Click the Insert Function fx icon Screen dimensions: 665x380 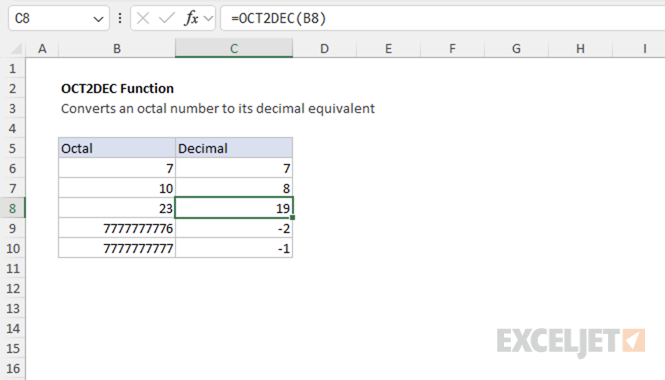point(191,18)
